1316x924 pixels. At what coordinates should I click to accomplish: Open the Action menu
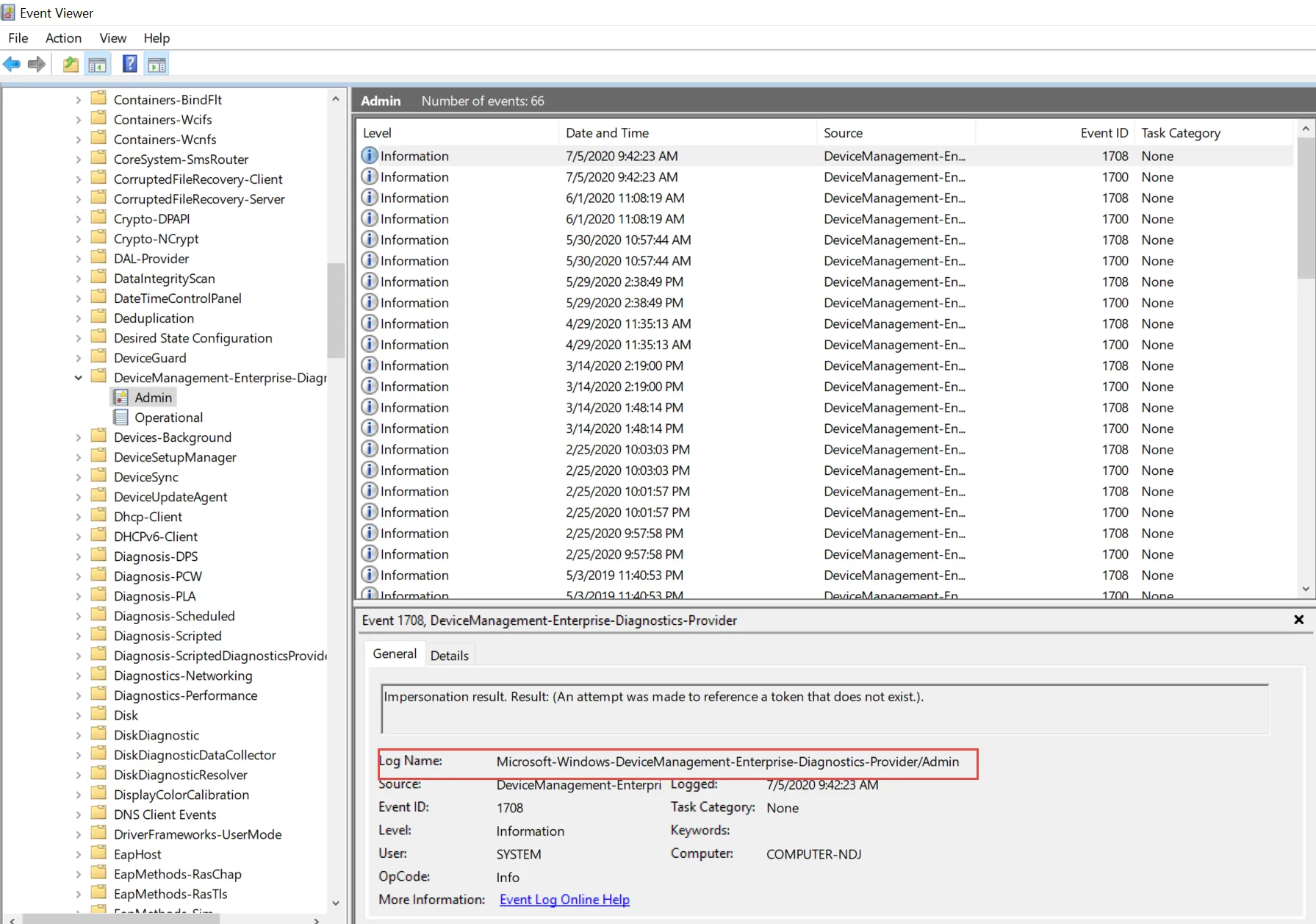pos(63,38)
